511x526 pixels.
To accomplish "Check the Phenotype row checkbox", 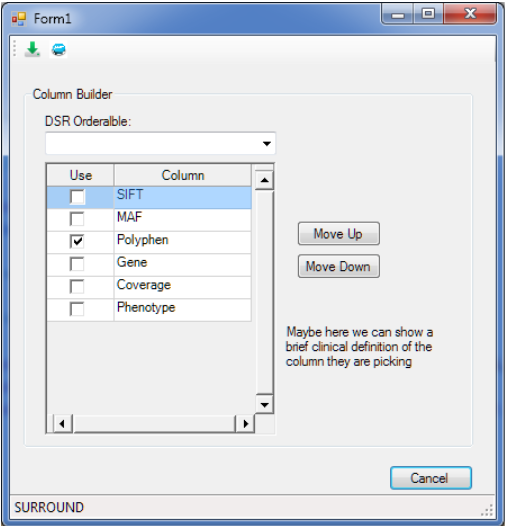I will click(77, 309).
